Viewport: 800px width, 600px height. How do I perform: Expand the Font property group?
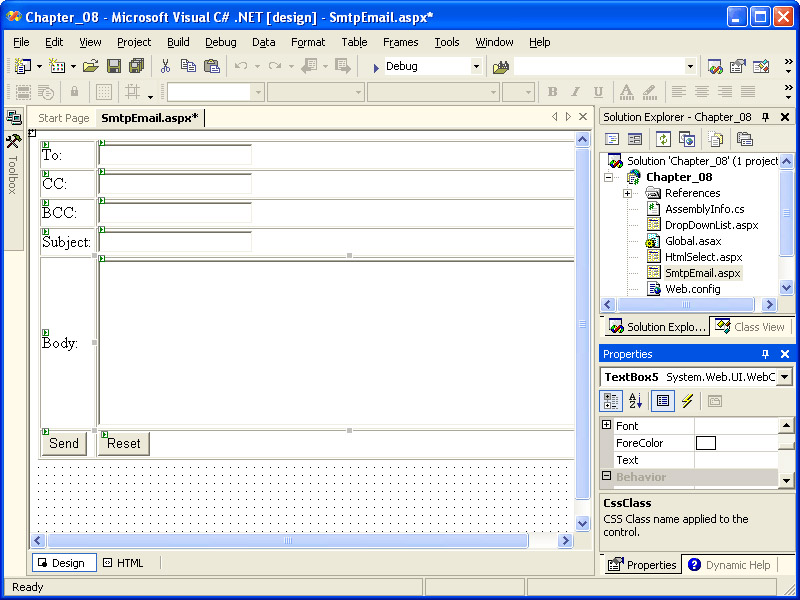tap(606, 426)
